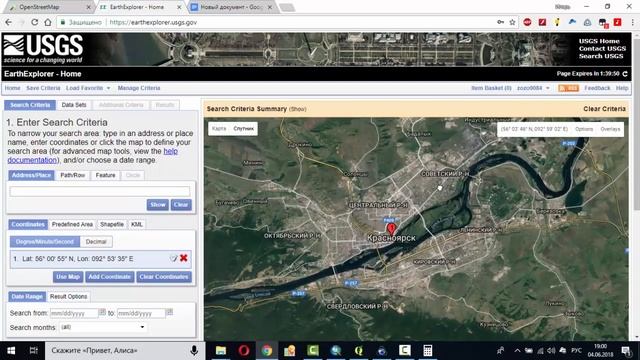Switch coordinate format to Decimal
The width and height of the screenshot is (640, 360).
(96, 242)
